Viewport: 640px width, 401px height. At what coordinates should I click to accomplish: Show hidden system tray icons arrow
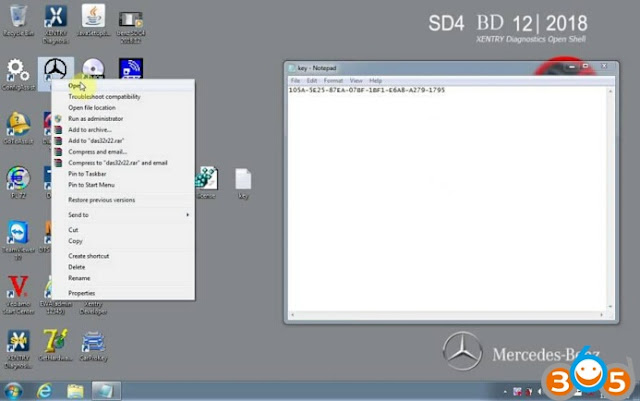[505, 392]
